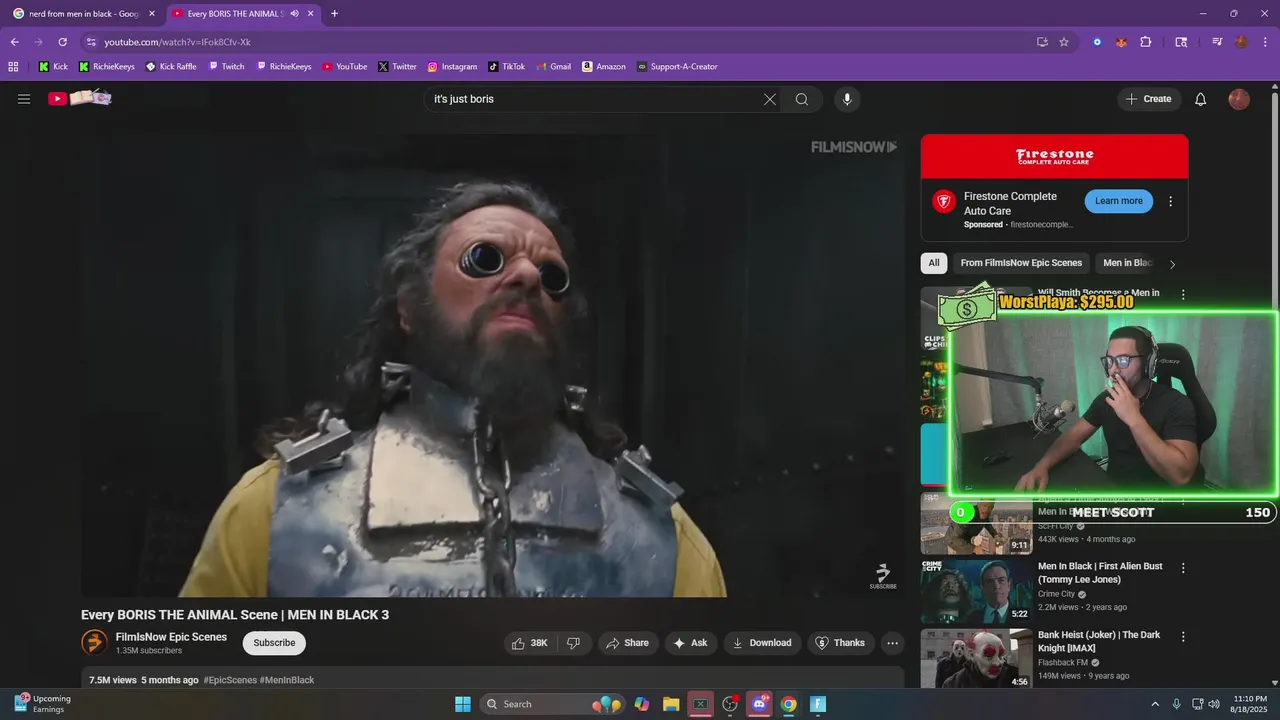Open media controls music icon in toolbar
Image resolution: width=1280 pixels, height=720 pixels.
[1217, 42]
